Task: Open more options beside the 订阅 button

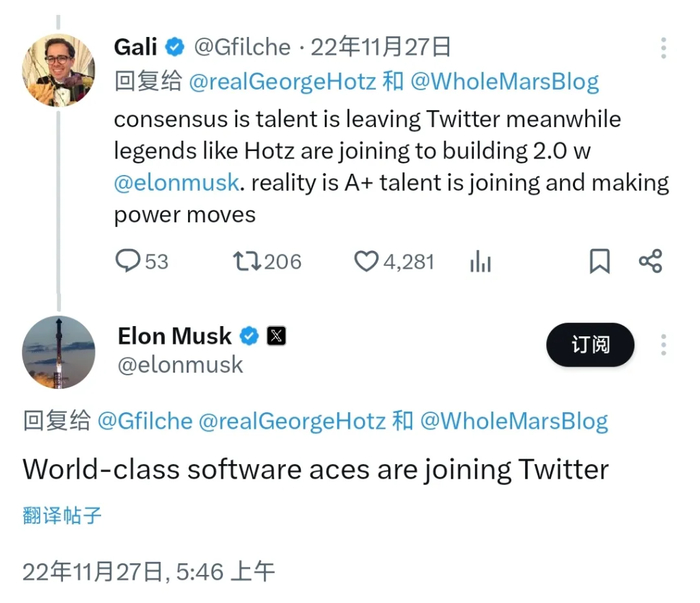Action: point(664,345)
